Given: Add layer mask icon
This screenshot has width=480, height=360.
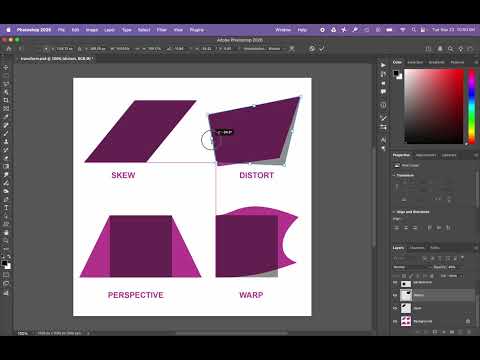Looking at the screenshot, I should point(435,332).
